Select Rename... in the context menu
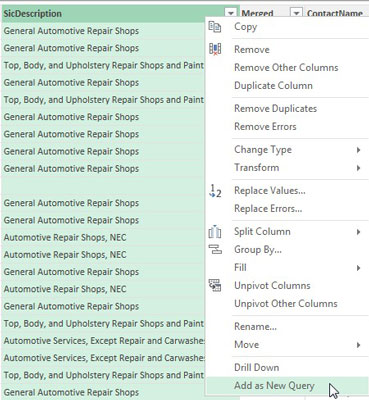The height and width of the screenshot is (400, 369). point(287,327)
